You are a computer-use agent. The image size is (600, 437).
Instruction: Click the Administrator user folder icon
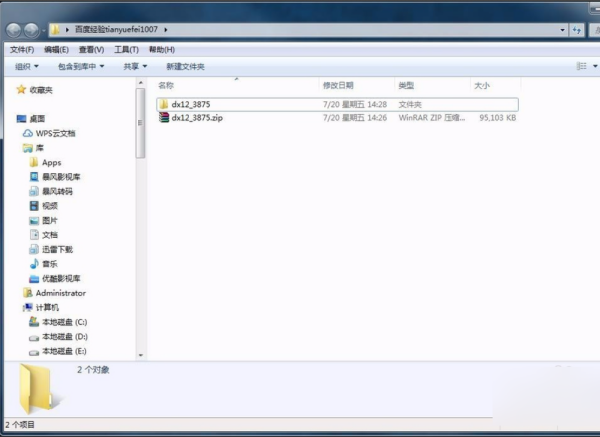point(28,293)
